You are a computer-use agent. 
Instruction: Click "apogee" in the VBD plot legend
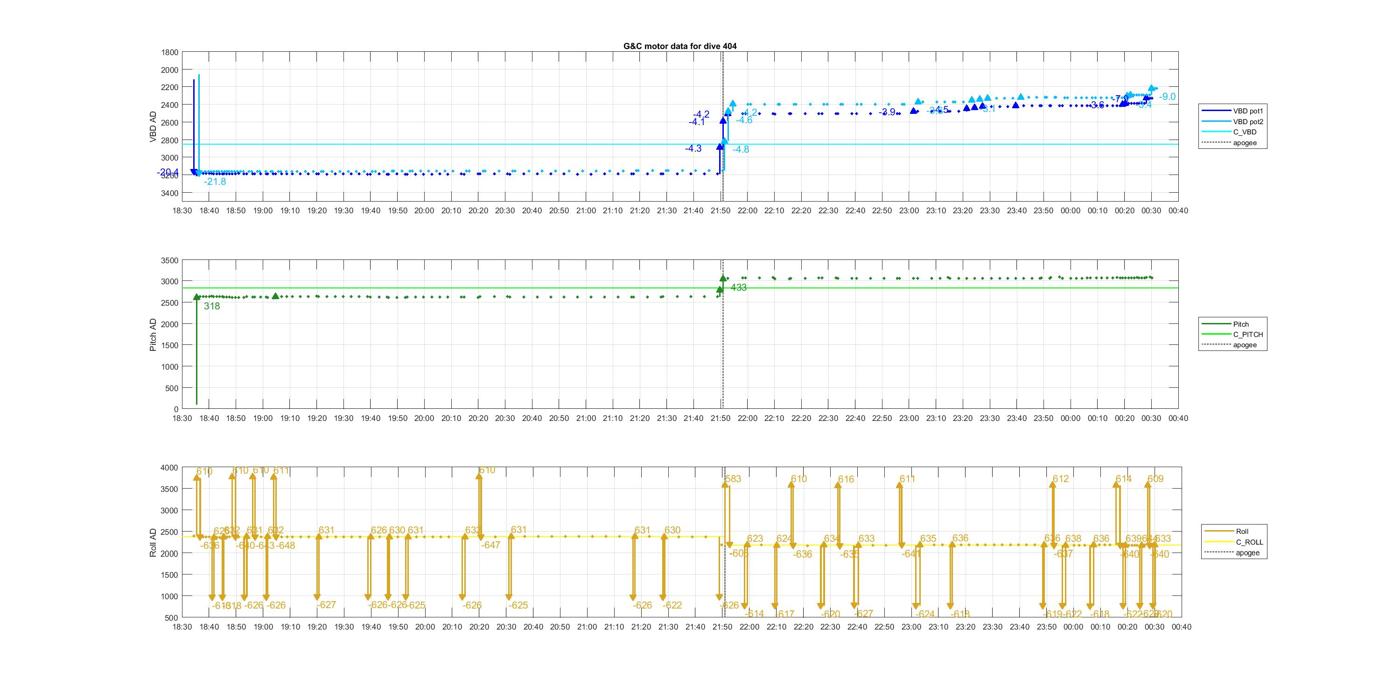(x=1231, y=143)
